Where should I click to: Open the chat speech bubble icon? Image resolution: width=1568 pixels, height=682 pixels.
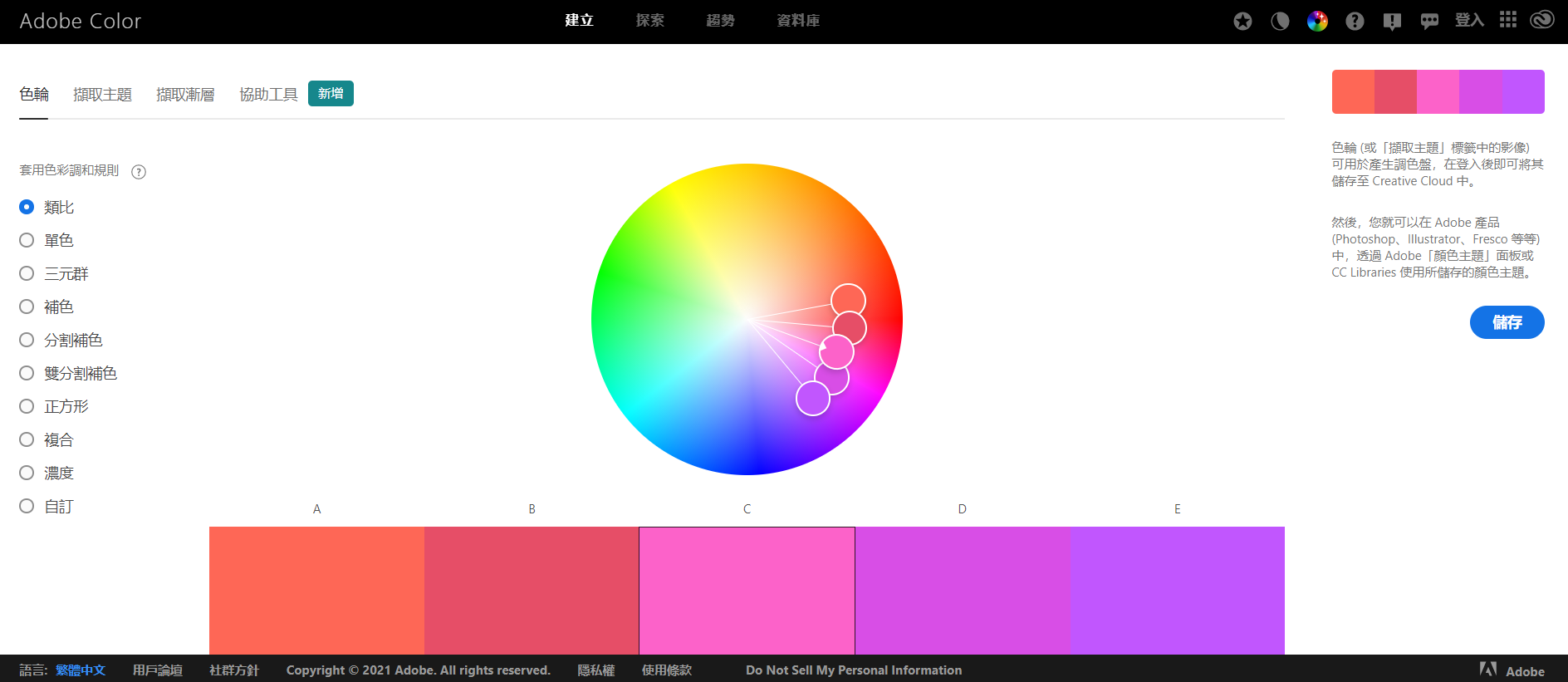pos(1429,22)
